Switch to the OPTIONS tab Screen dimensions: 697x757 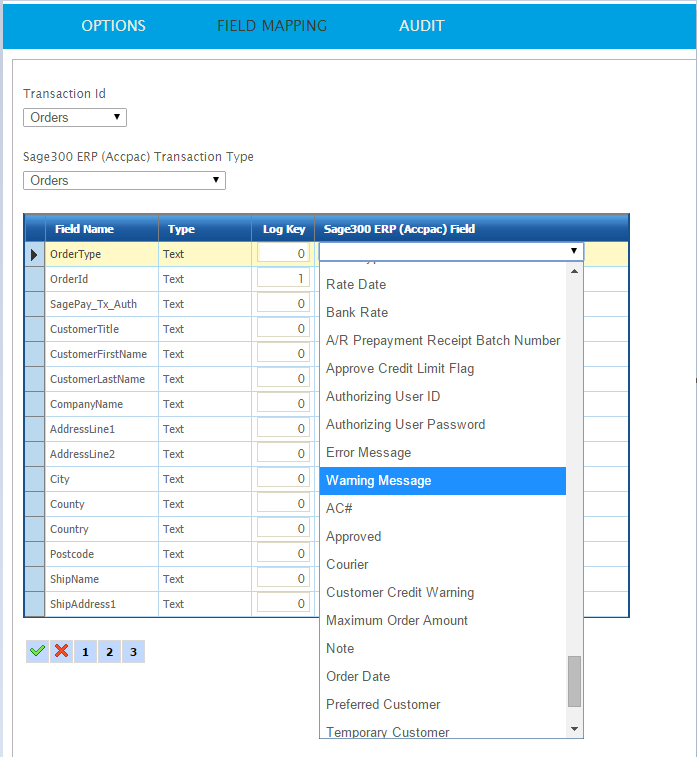113,26
